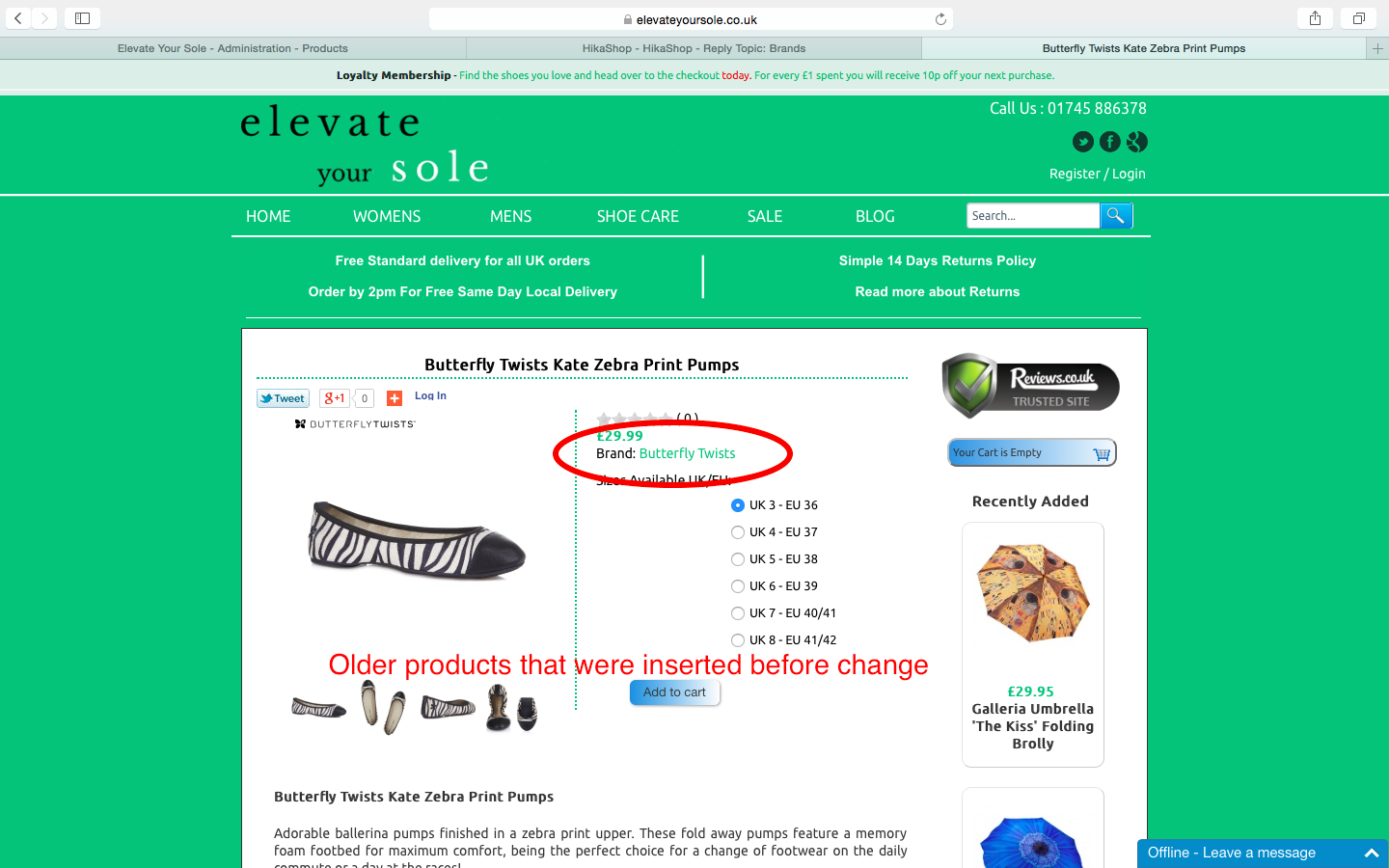Click the search magnifier button
Screen dimensions: 1389x868
coord(1116,216)
